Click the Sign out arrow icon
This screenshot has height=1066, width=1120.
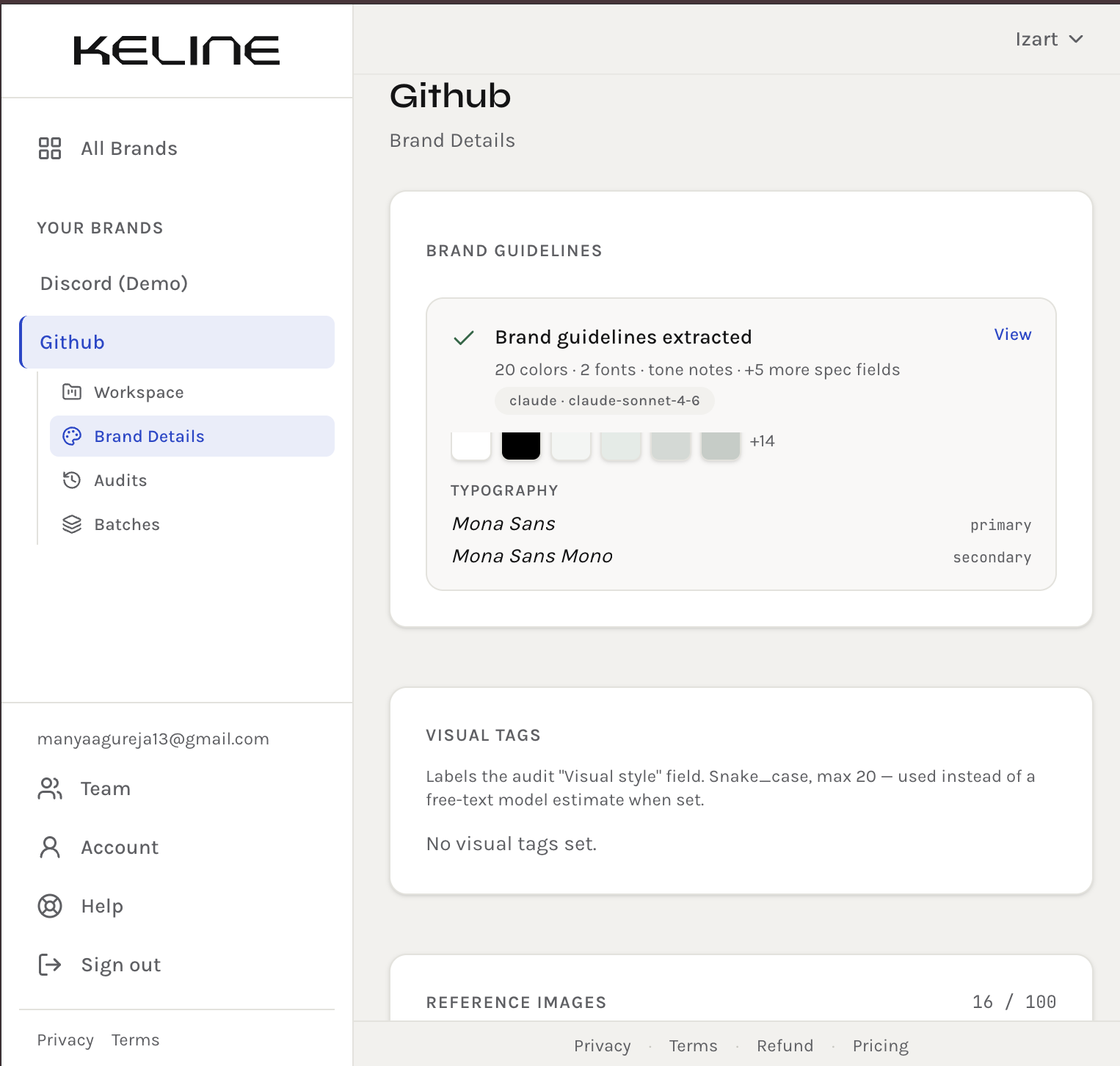pos(50,965)
